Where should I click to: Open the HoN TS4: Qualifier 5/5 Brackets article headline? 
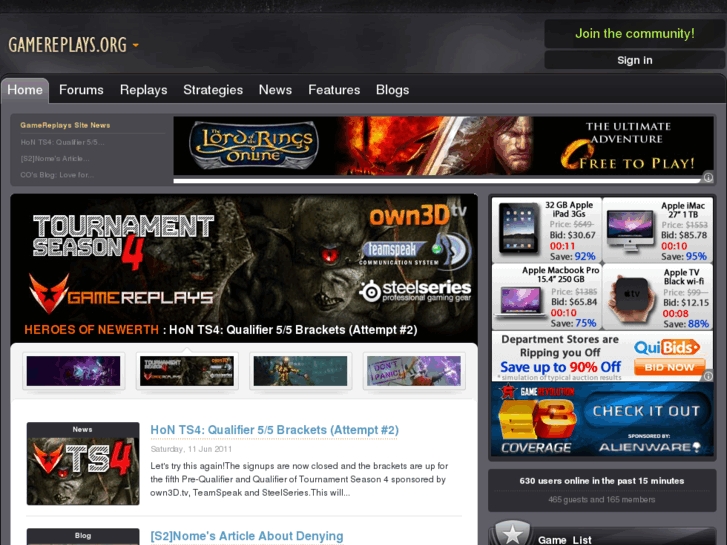274,430
